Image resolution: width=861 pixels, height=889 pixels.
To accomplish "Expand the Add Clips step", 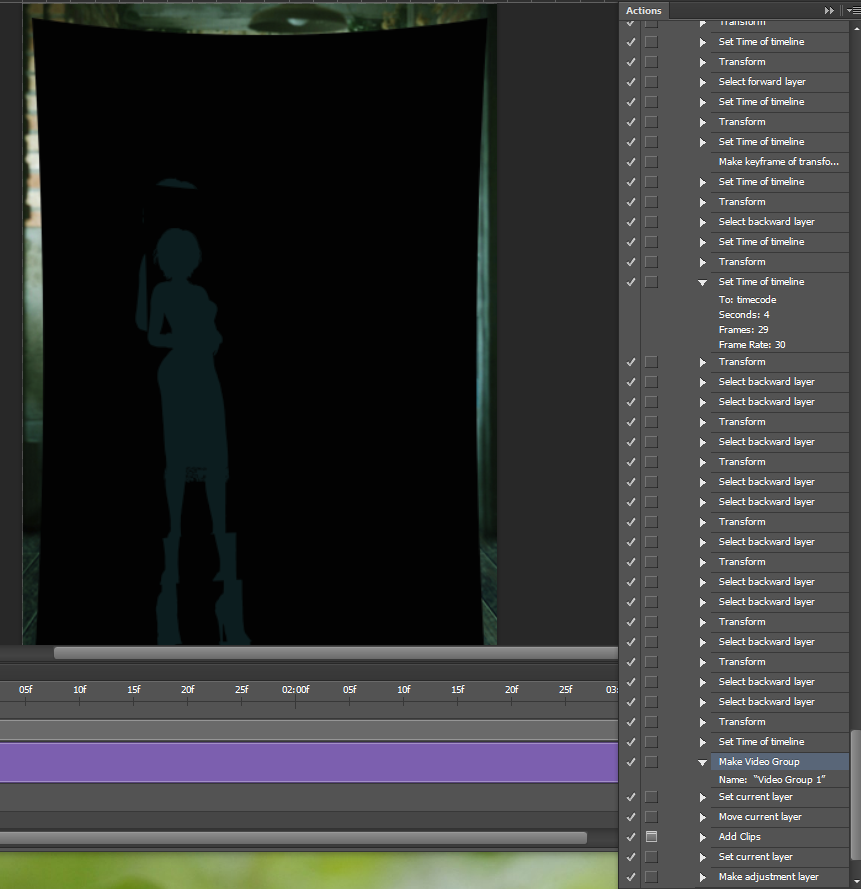I will (702, 837).
